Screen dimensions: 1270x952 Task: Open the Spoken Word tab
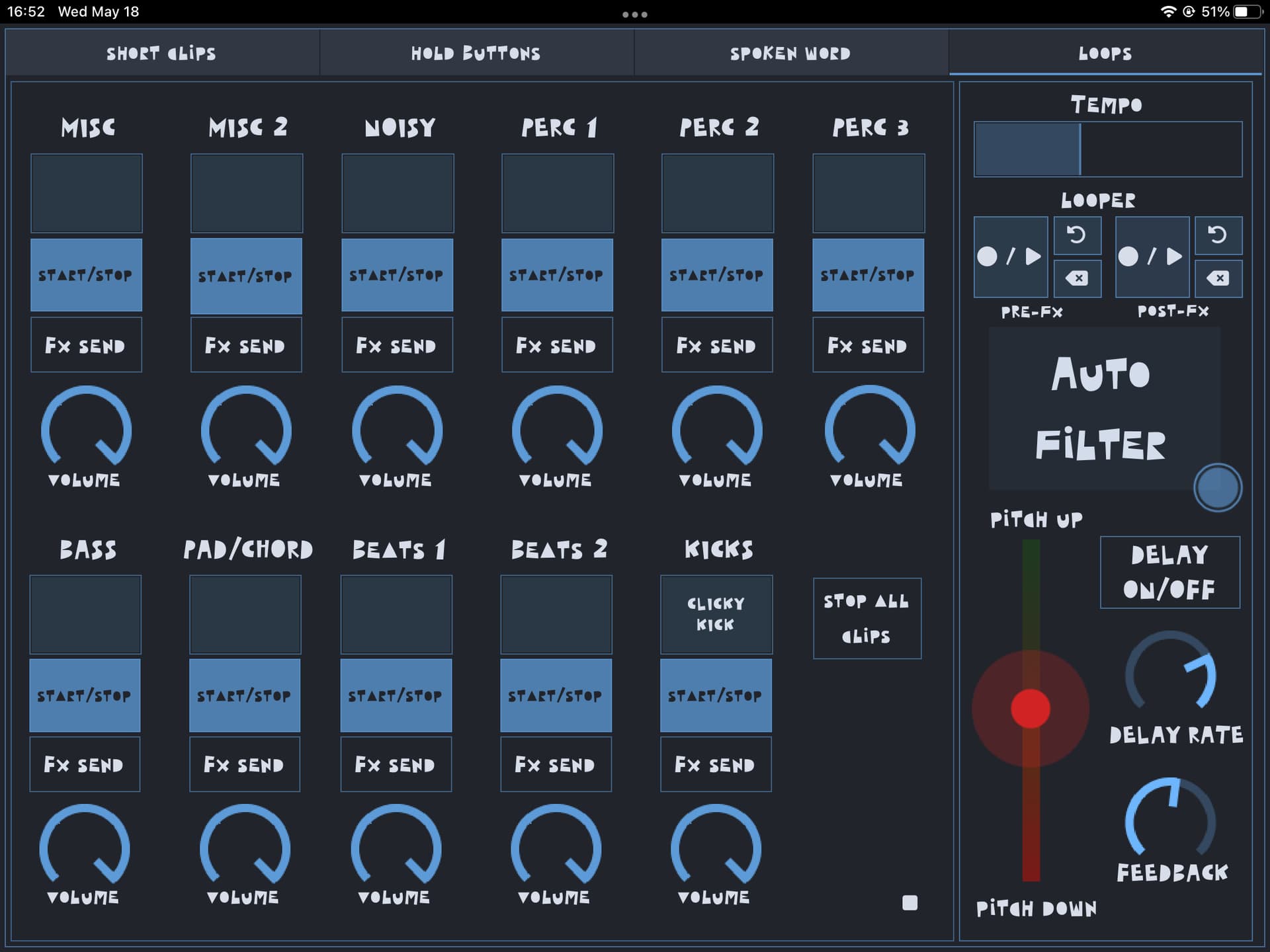pyautogui.click(x=790, y=53)
